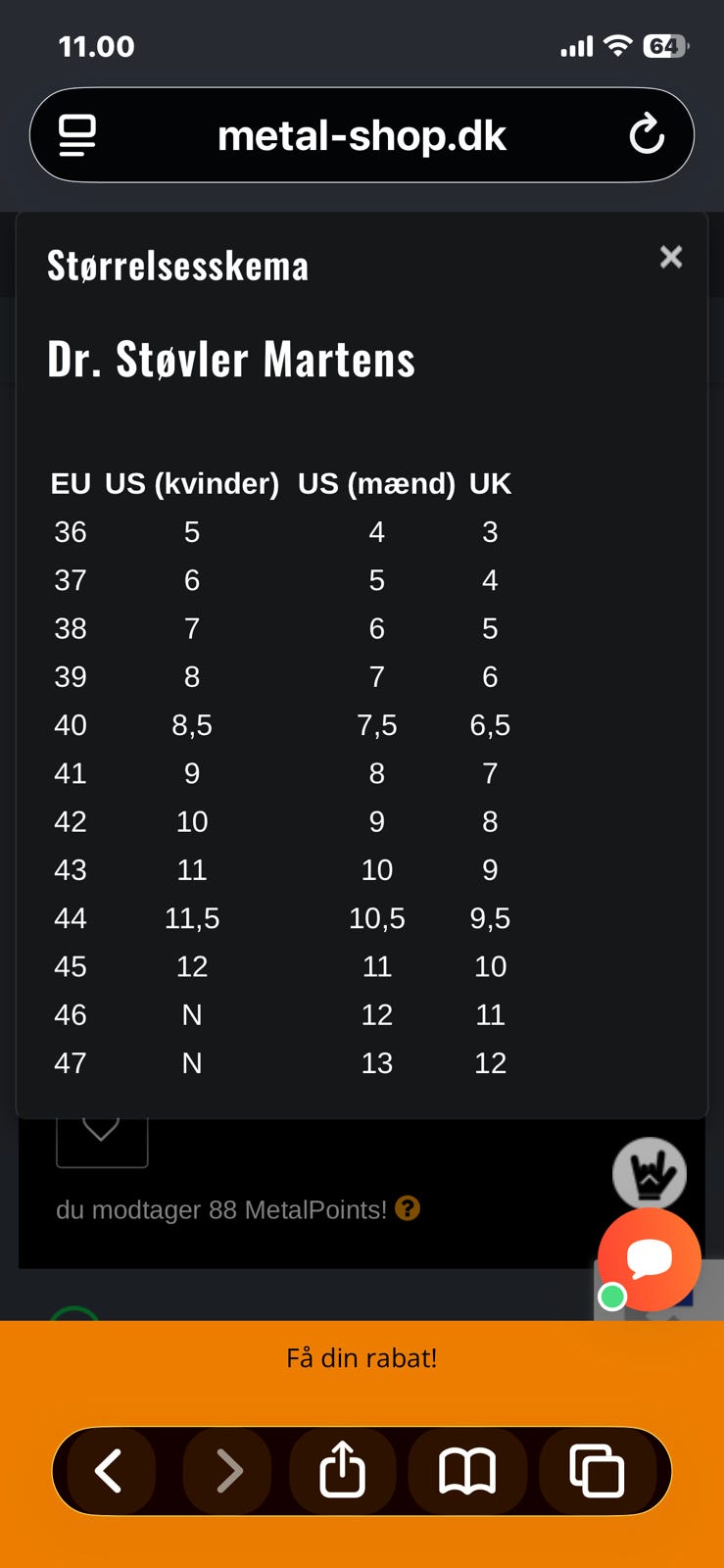Go back with the left chevron
Image resolution: width=724 pixels, height=1568 pixels.
[108, 1471]
